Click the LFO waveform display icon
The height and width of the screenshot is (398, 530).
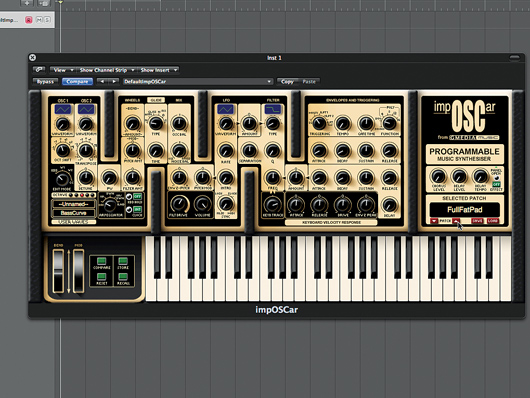pos(225,109)
